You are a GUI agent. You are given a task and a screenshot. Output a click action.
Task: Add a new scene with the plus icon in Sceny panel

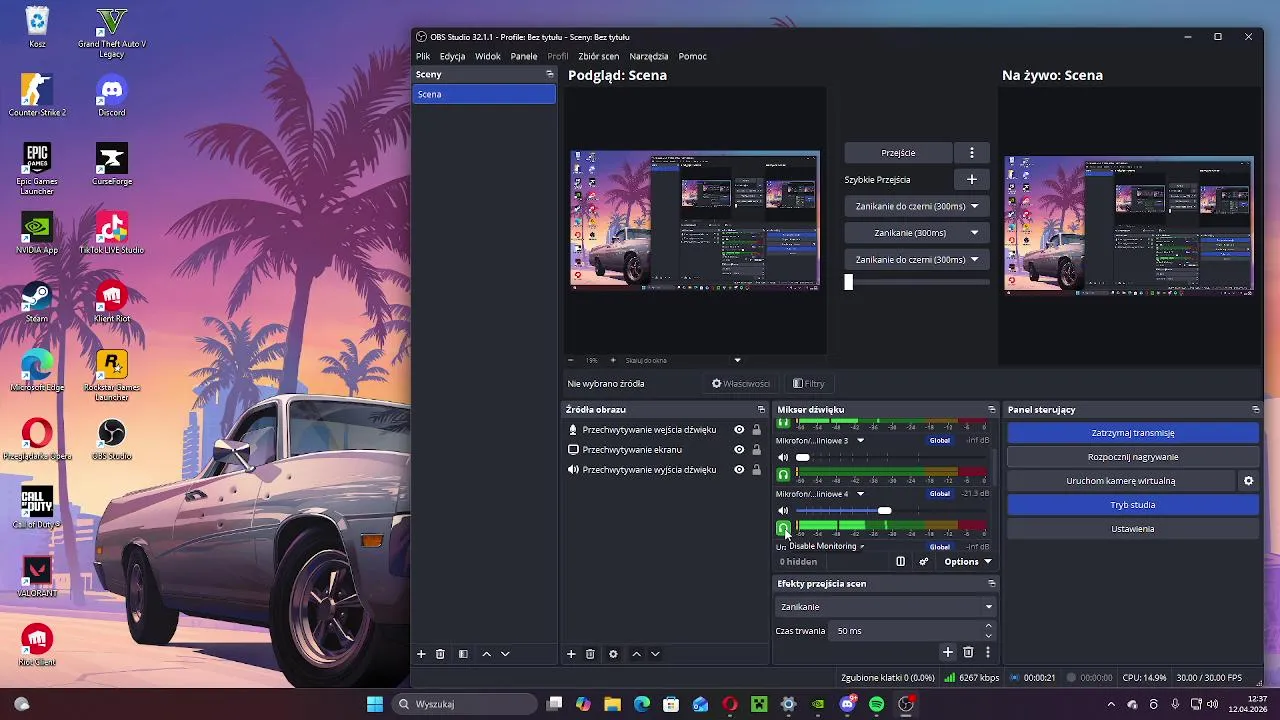click(x=421, y=654)
